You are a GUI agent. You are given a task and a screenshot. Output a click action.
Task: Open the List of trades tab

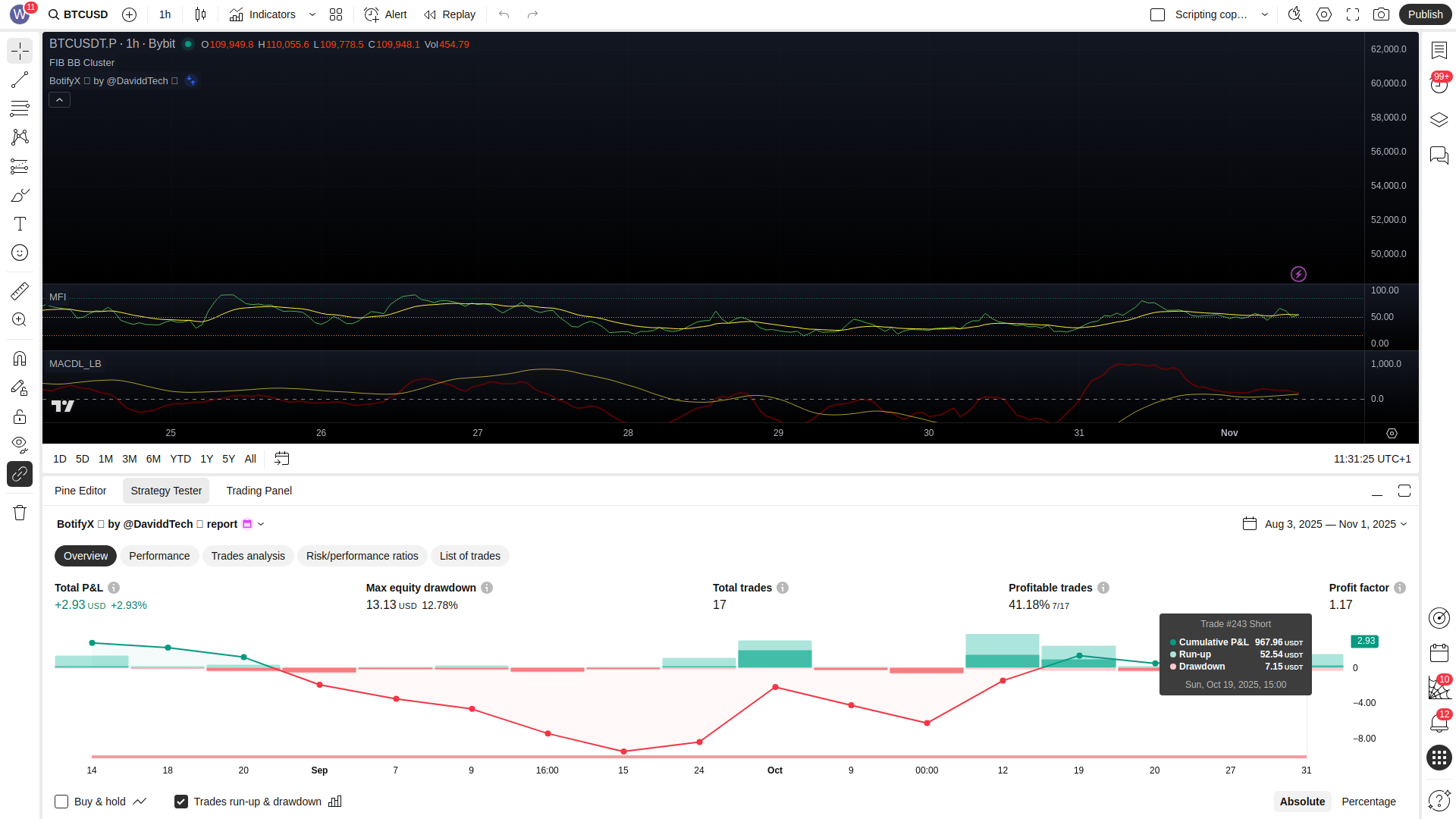(469, 556)
